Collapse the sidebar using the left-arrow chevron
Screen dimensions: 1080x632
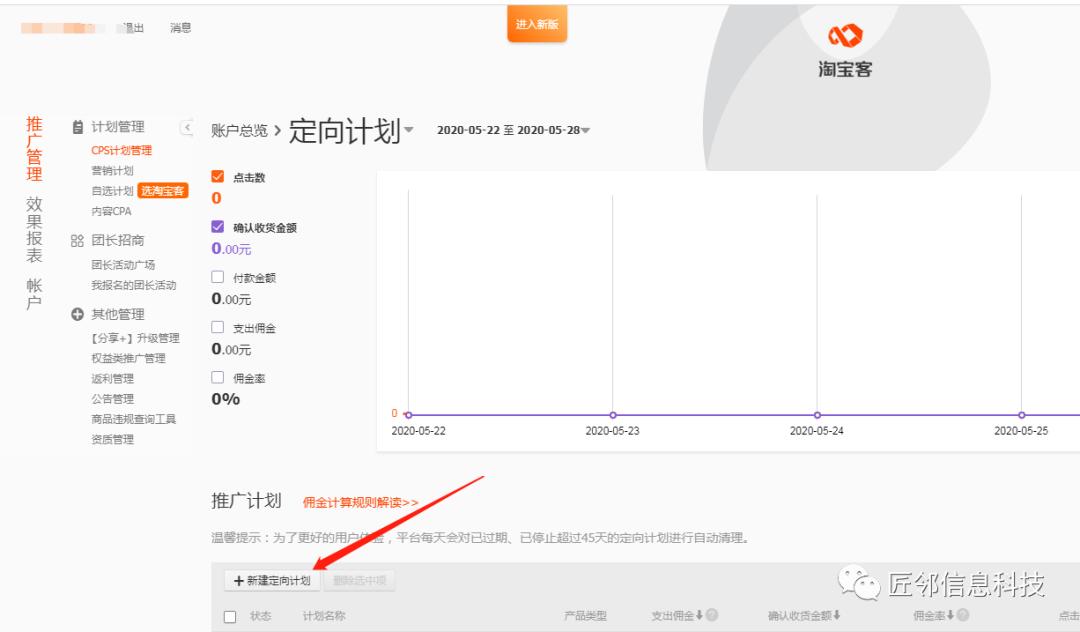[187, 127]
